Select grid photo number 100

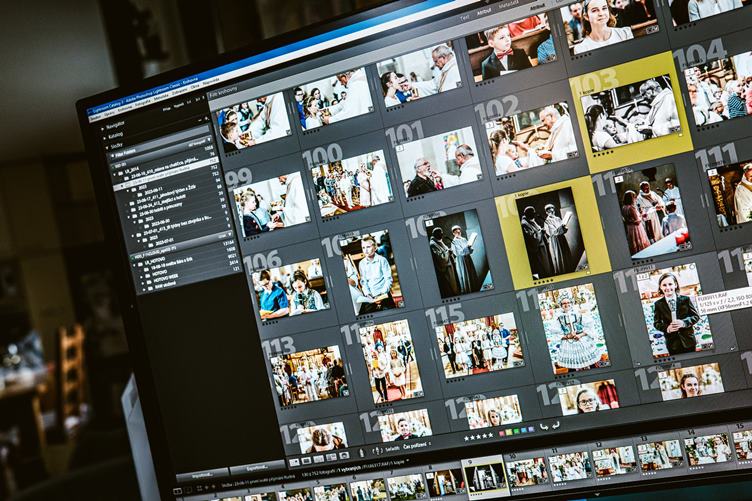(x=352, y=182)
